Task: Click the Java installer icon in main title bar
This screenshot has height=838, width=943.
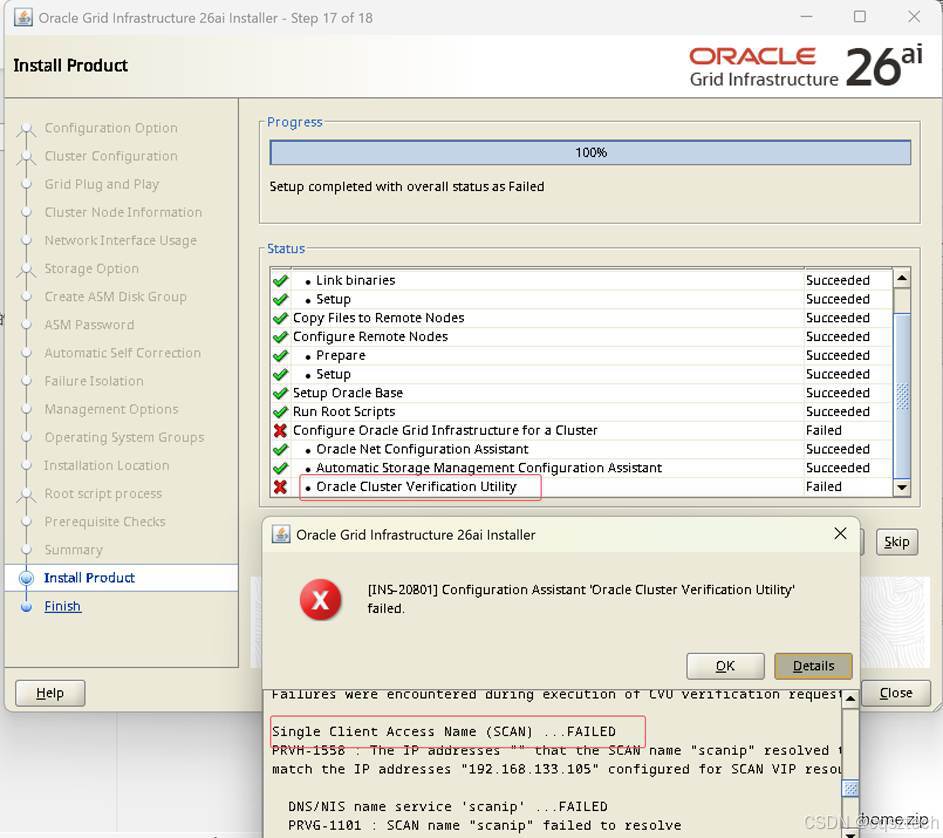Action: coord(23,17)
